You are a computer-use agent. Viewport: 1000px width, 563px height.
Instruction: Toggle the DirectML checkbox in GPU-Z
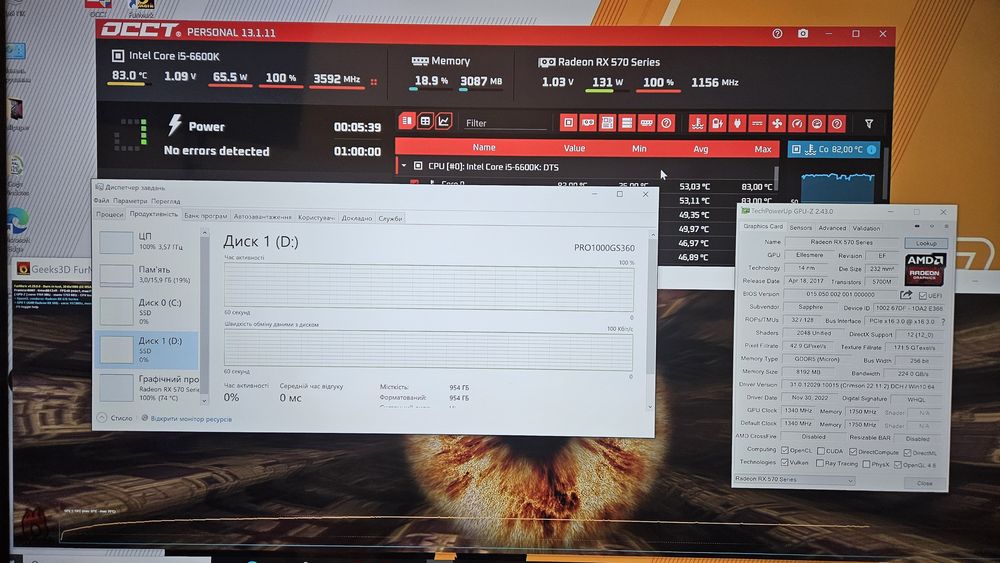[907, 453]
